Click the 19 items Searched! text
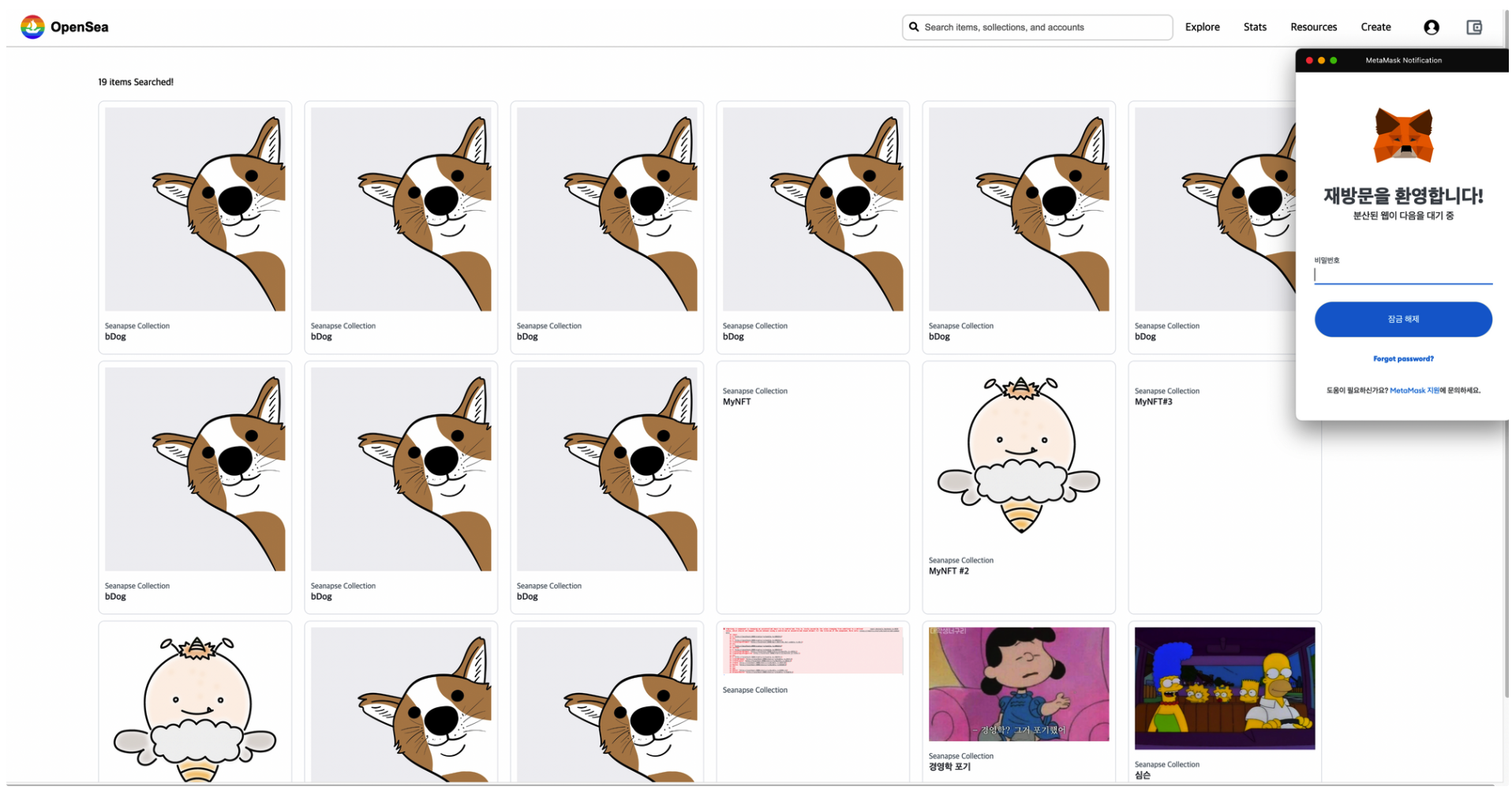Screen dimensions: 1512x794 [136, 82]
